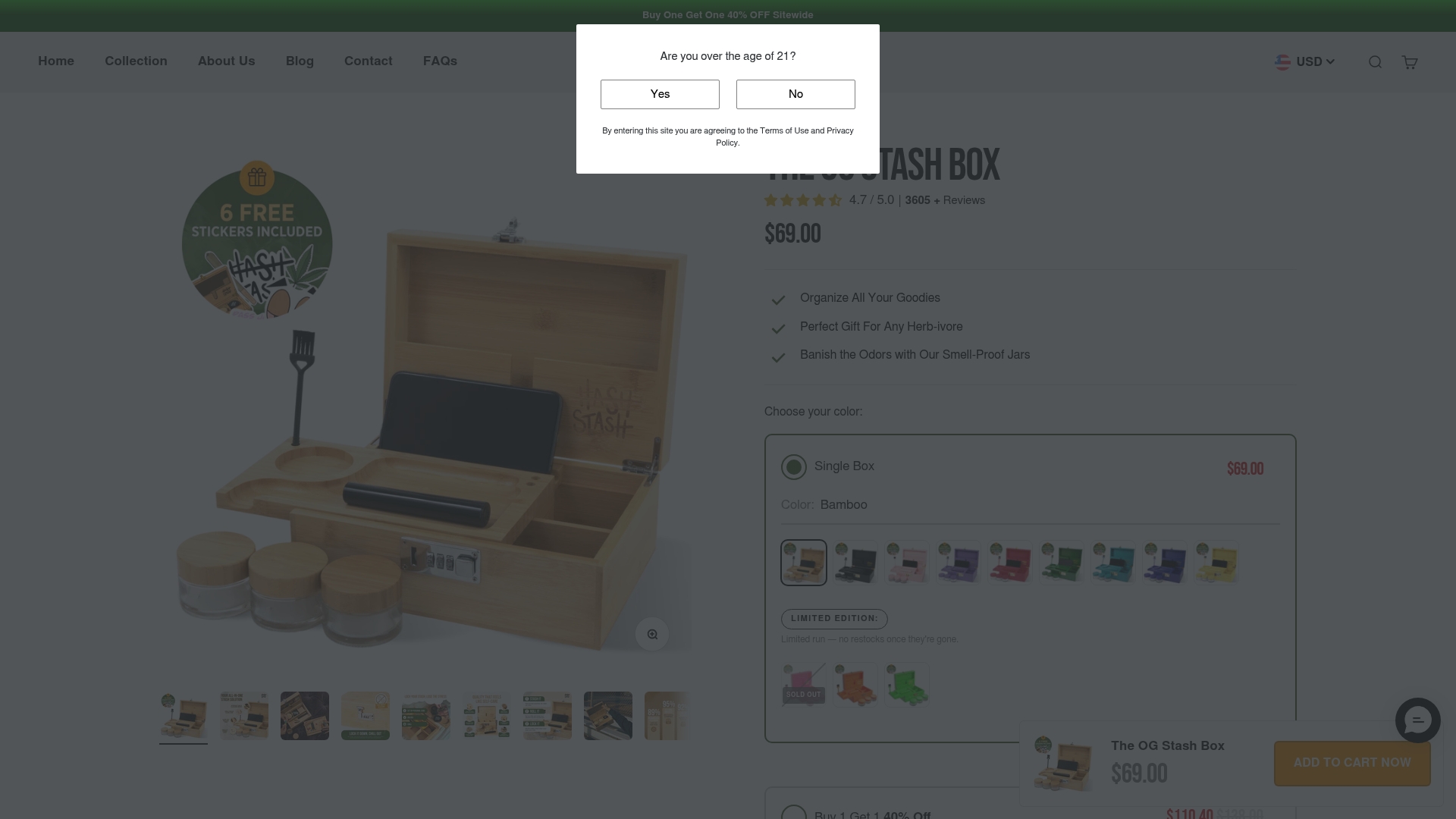Click 'The OG Stash Box' sticky bar title

pos(1168,745)
